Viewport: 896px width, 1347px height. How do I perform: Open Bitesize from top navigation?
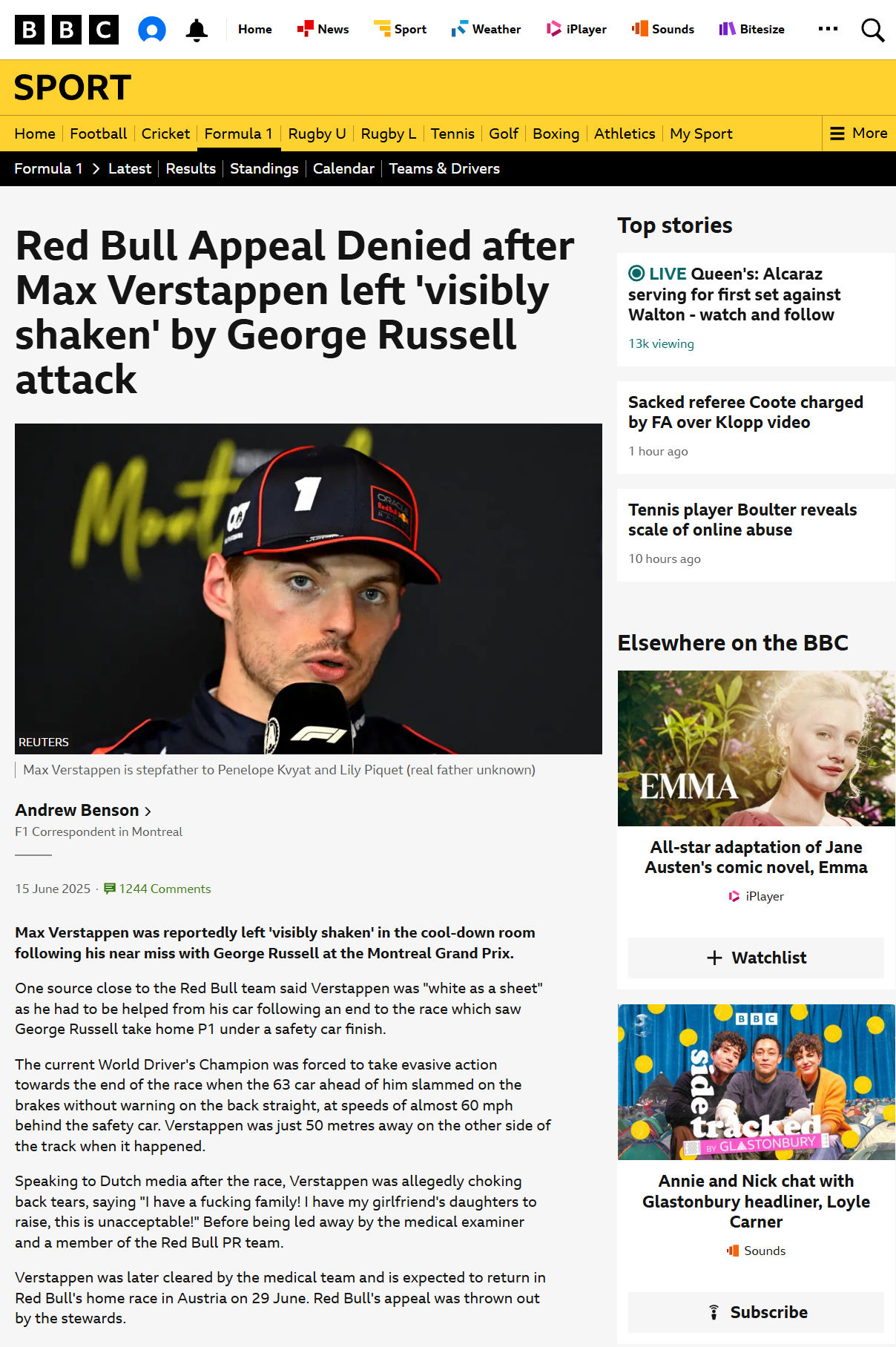[751, 29]
